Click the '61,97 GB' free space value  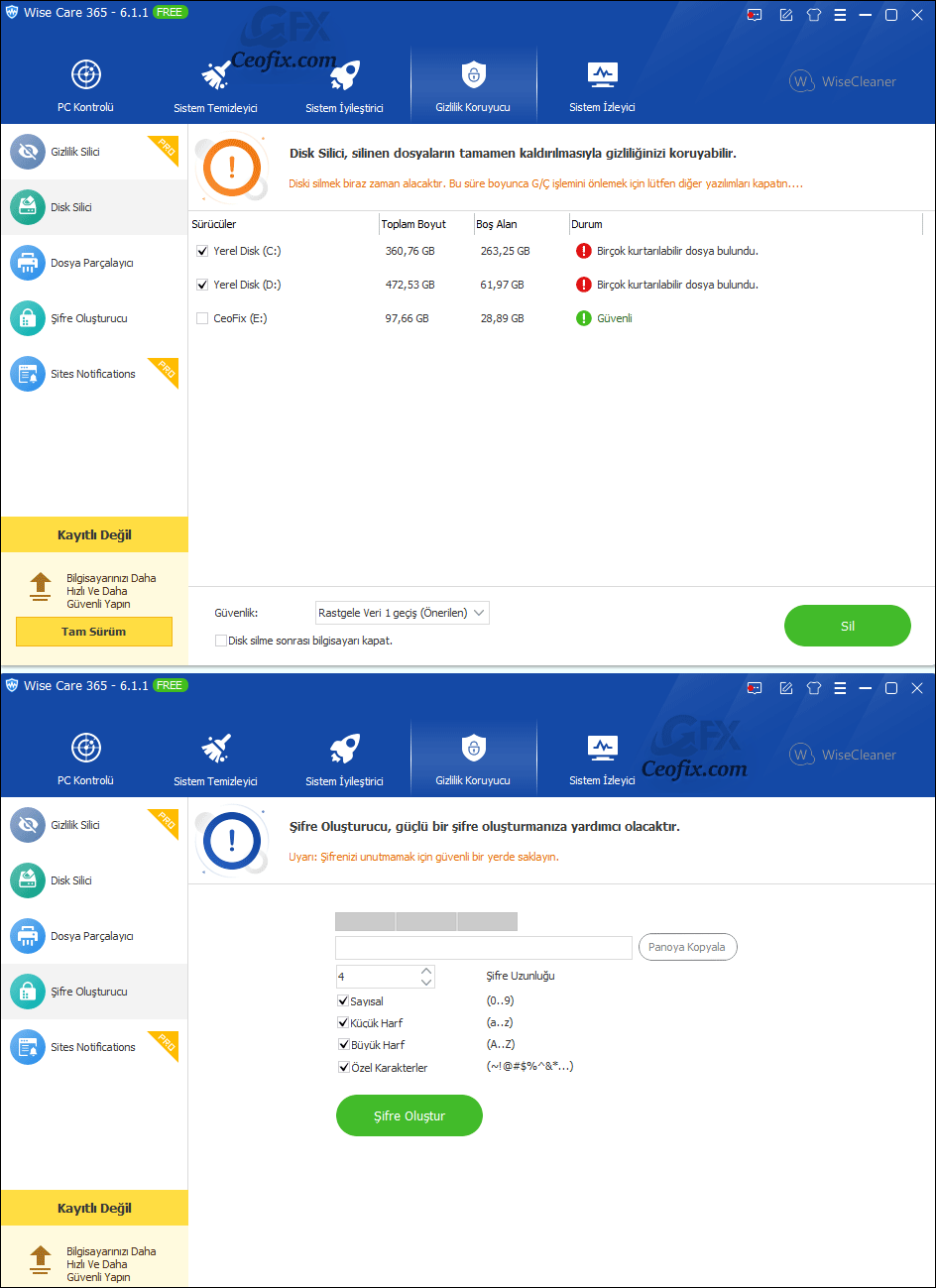(503, 285)
